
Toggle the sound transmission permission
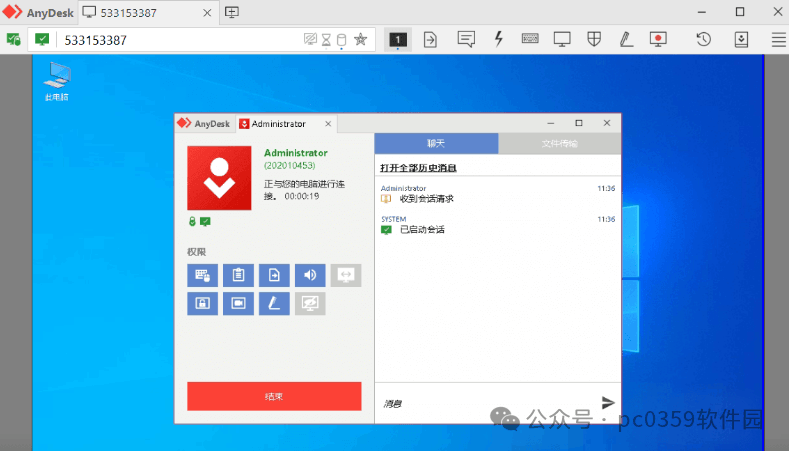coord(310,275)
